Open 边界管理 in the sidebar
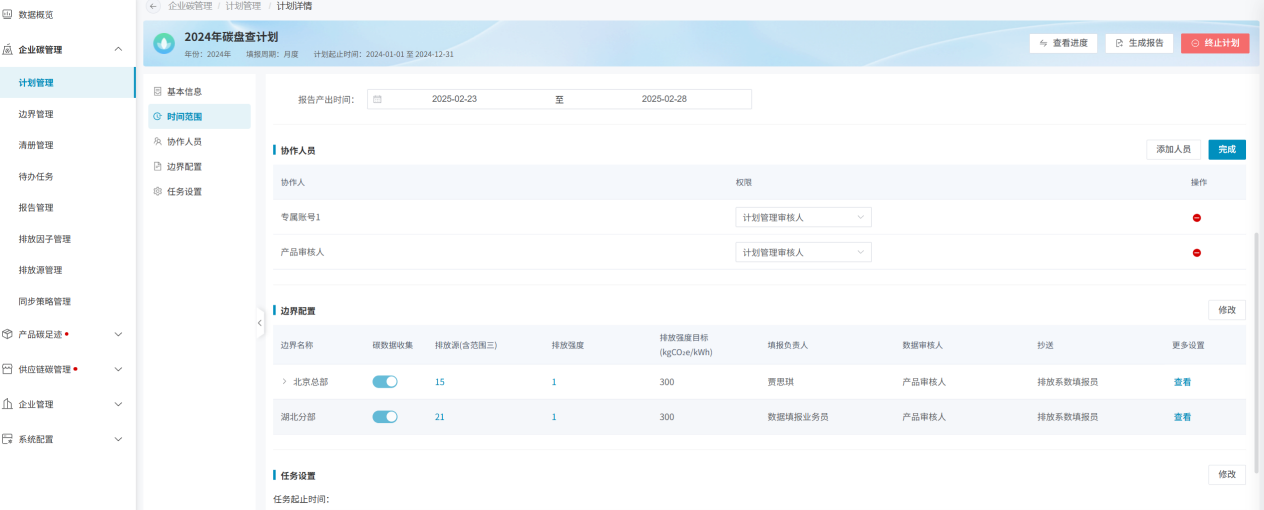Screen dimensions: 1264x510 [x=36, y=114]
